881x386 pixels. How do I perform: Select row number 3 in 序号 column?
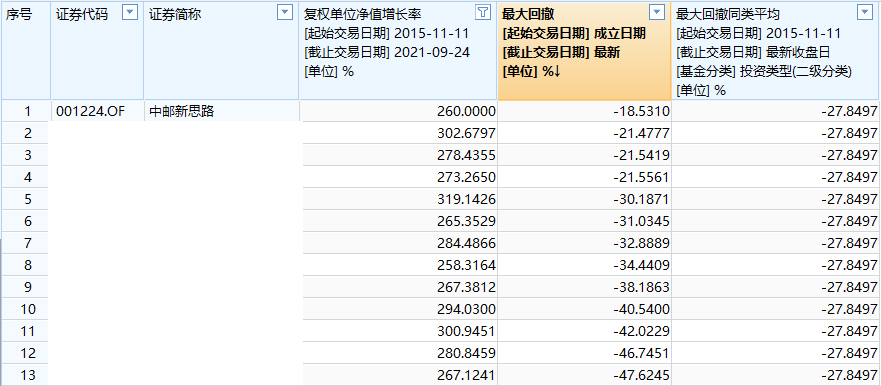pos(27,156)
